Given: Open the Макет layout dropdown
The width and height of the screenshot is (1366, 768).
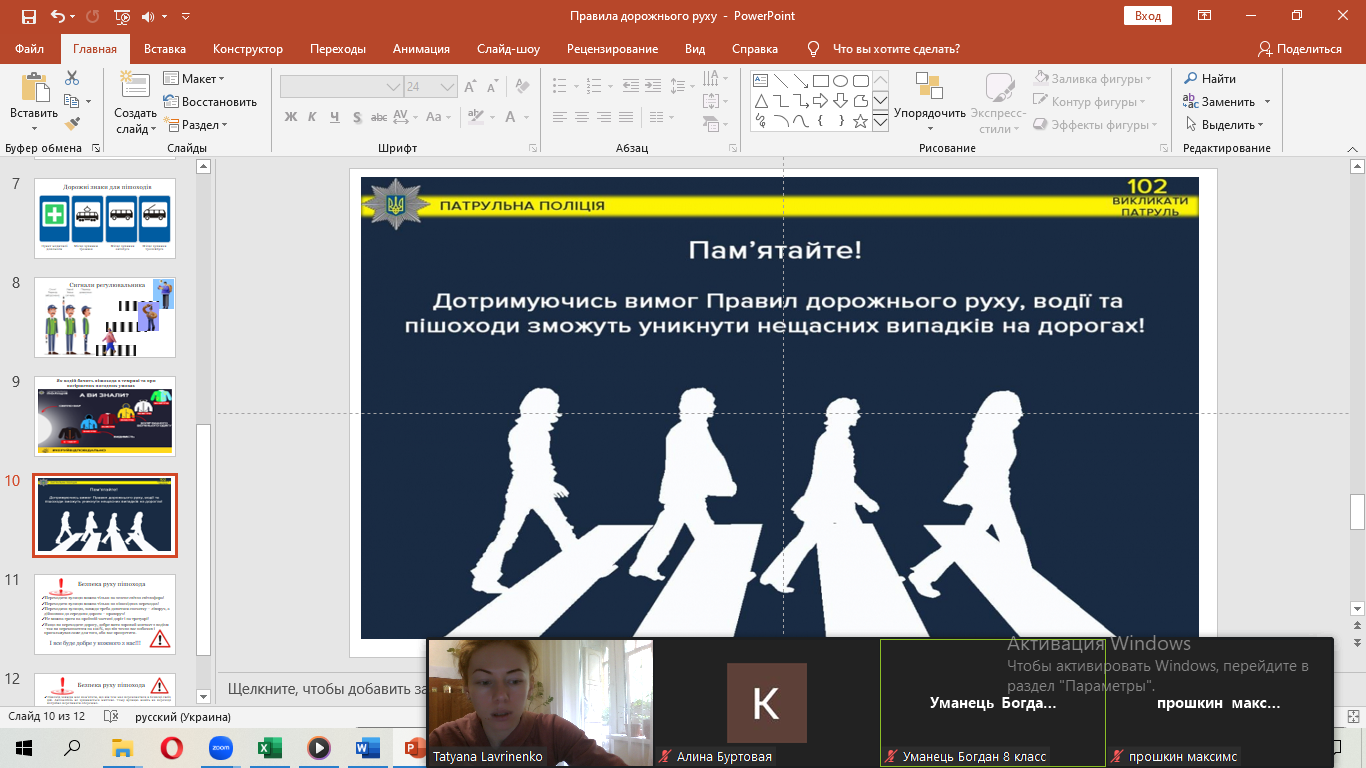Looking at the screenshot, I should point(195,78).
